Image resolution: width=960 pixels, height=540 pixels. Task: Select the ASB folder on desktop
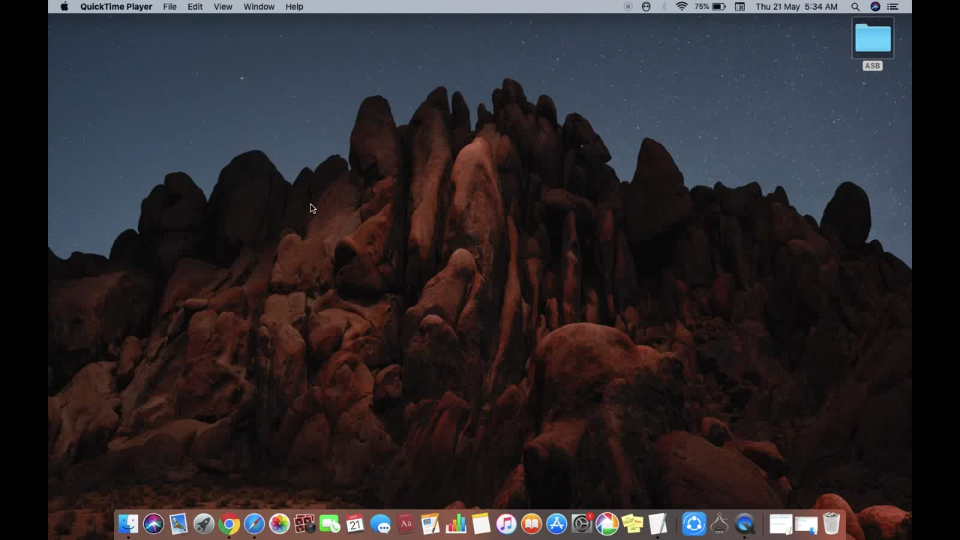[x=872, y=40]
